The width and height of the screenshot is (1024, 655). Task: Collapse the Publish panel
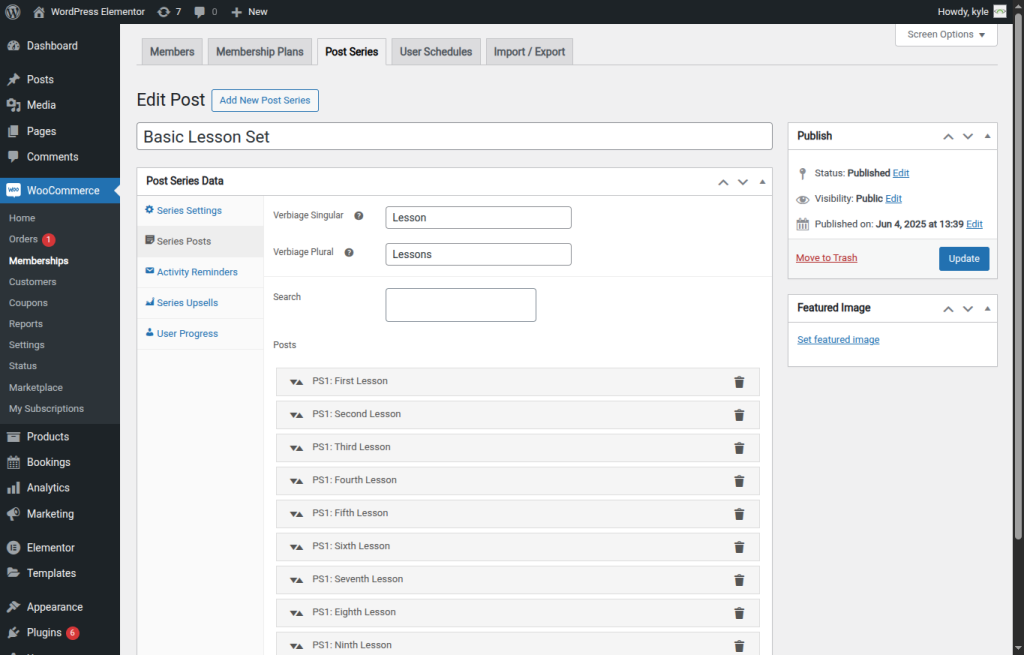click(987, 136)
